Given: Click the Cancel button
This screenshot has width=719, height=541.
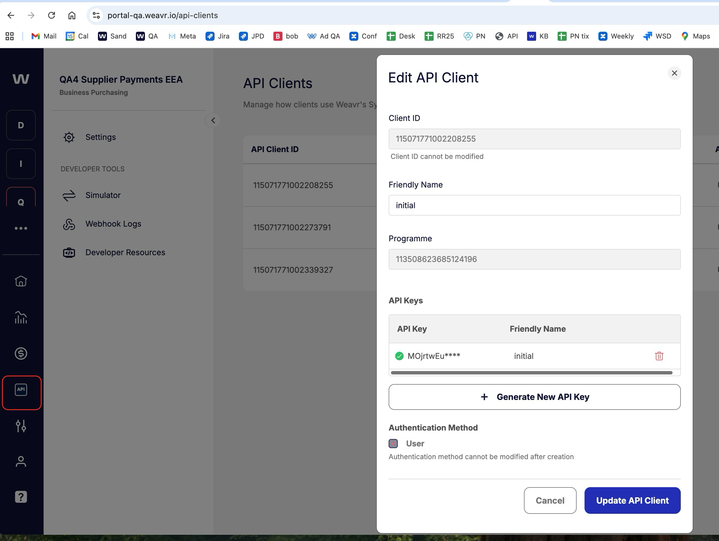Looking at the screenshot, I should [550, 500].
